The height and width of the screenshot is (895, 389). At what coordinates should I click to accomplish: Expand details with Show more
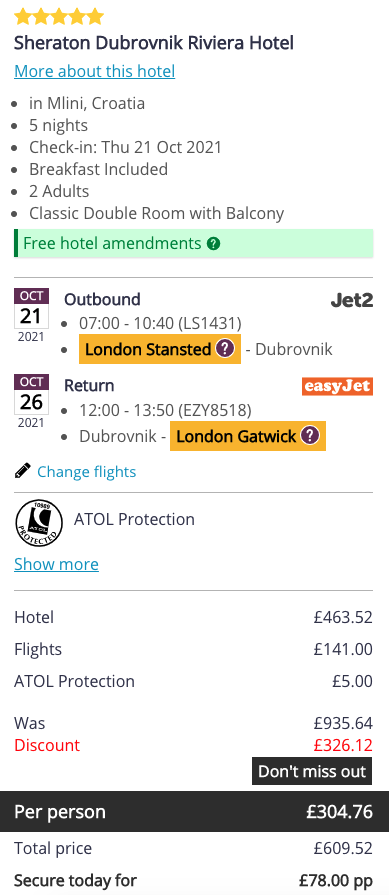(x=56, y=564)
